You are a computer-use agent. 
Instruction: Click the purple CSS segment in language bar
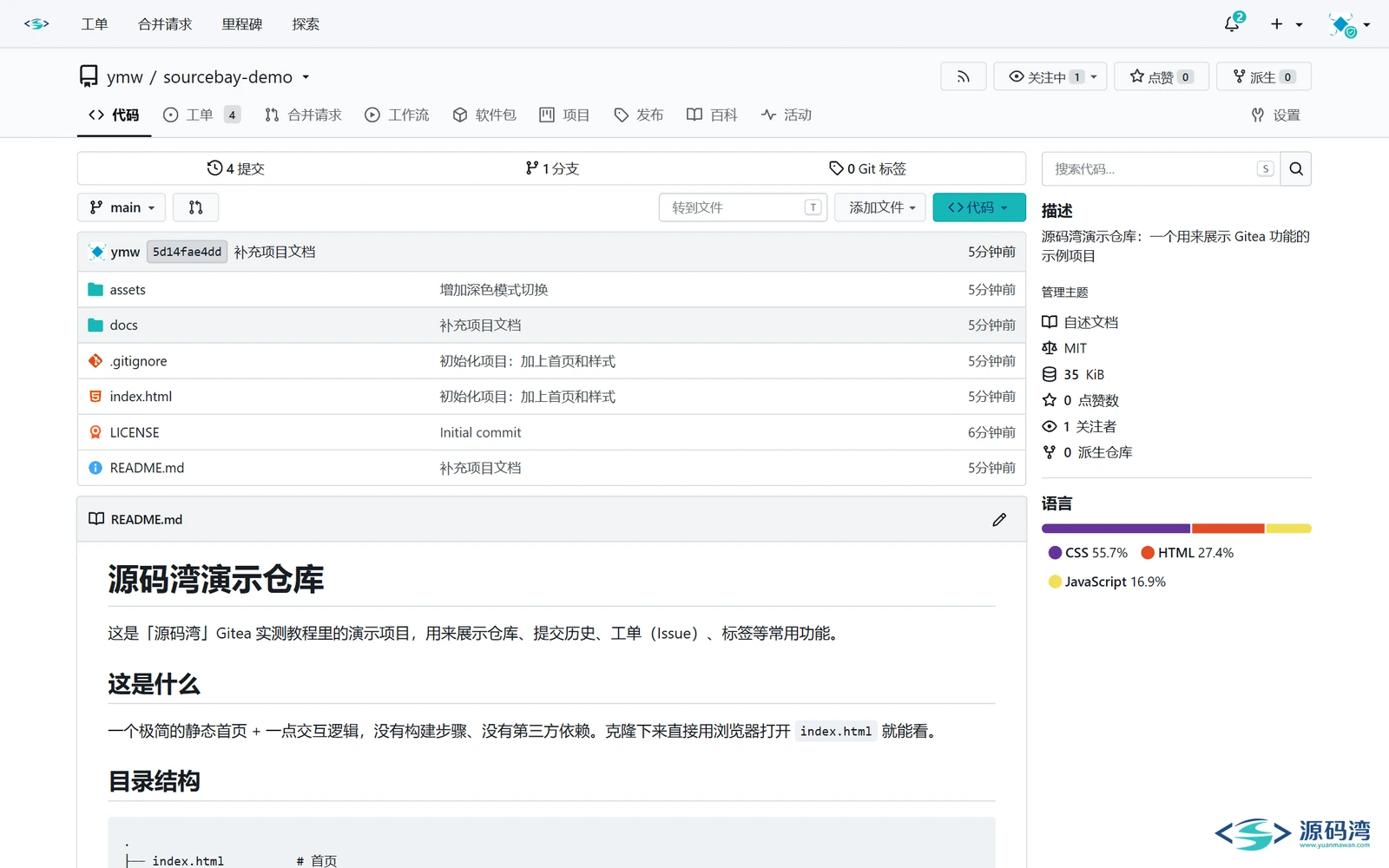(x=1116, y=529)
